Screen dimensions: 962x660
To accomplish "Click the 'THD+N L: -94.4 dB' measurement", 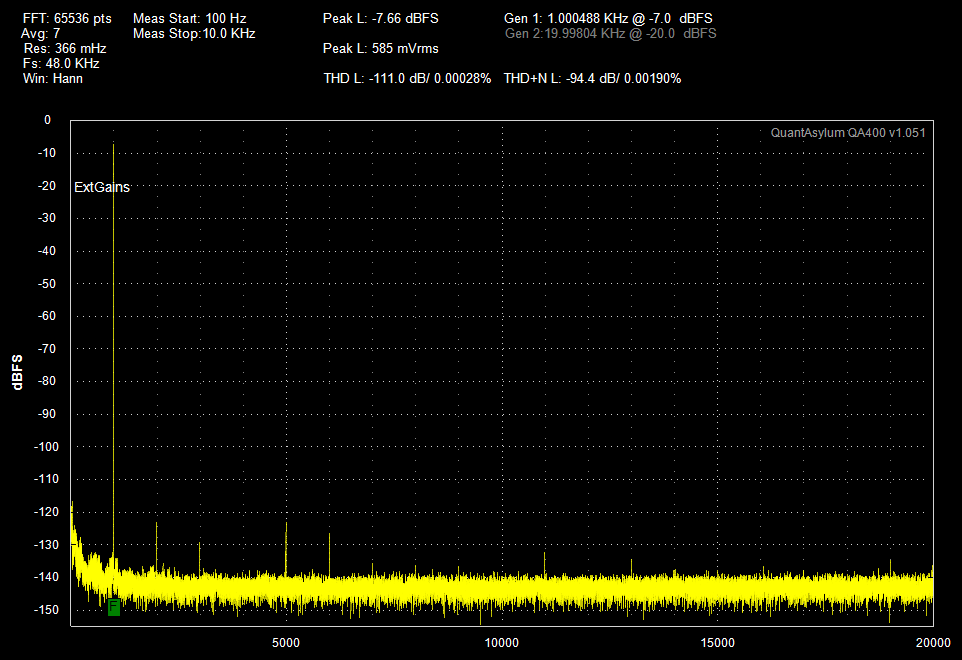I will 593,79.
